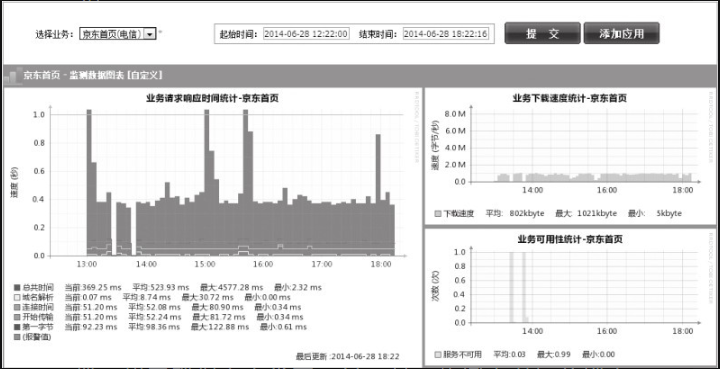Open the 选择业务 dropdown showing 京东首页(电信)
Viewport: 720px width, 369px height.
click(x=118, y=34)
